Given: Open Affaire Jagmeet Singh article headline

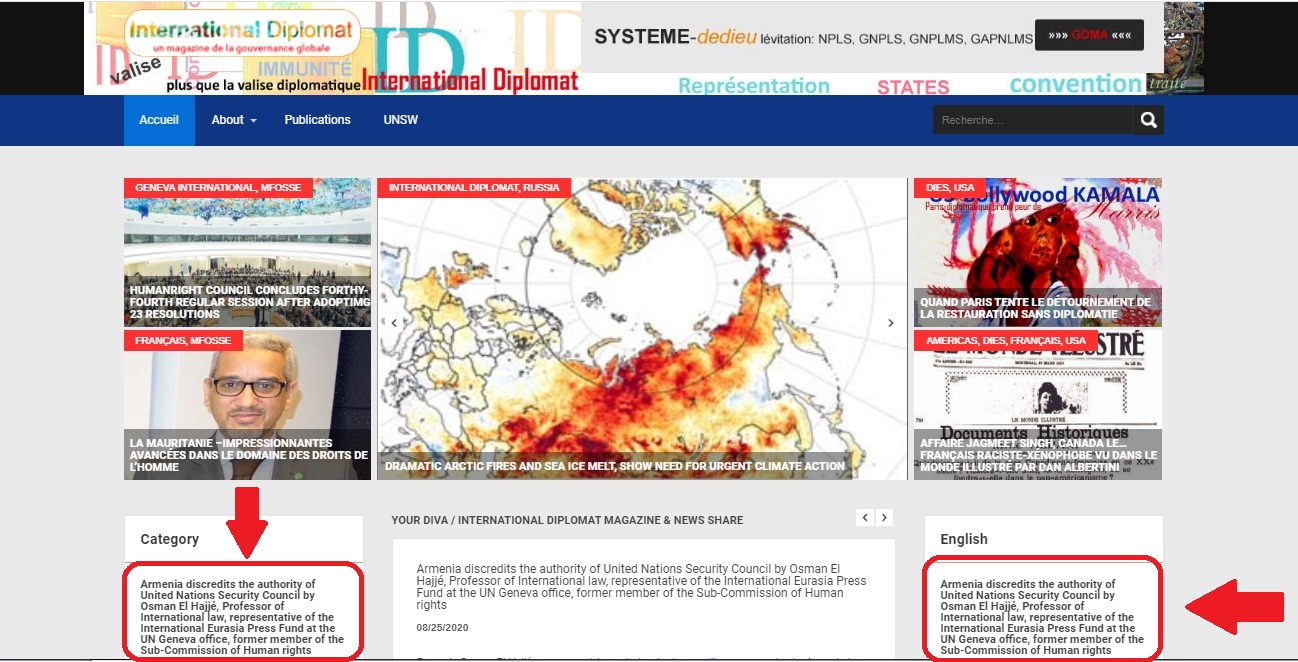Looking at the screenshot, I should point(1037,455).
